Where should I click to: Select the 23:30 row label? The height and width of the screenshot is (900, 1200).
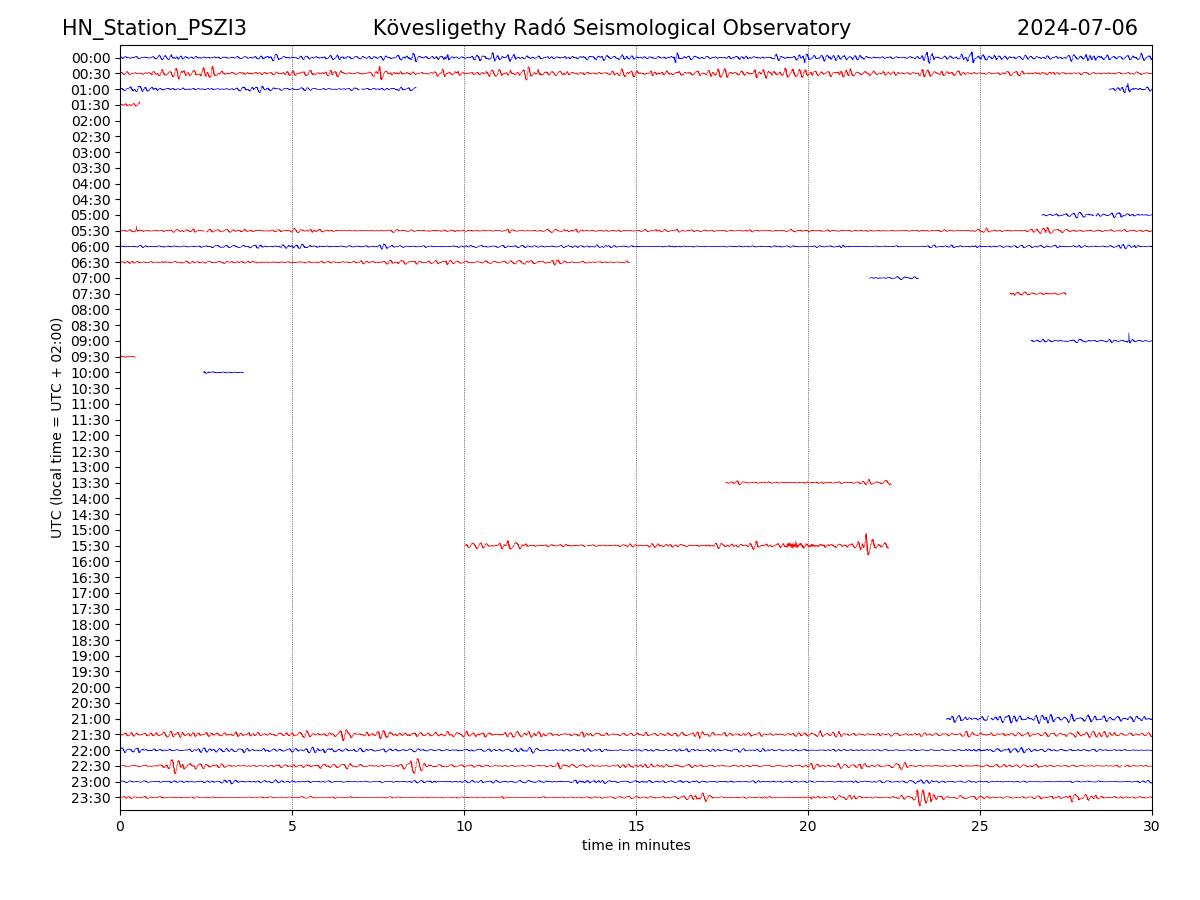click(x=90, y=798)
